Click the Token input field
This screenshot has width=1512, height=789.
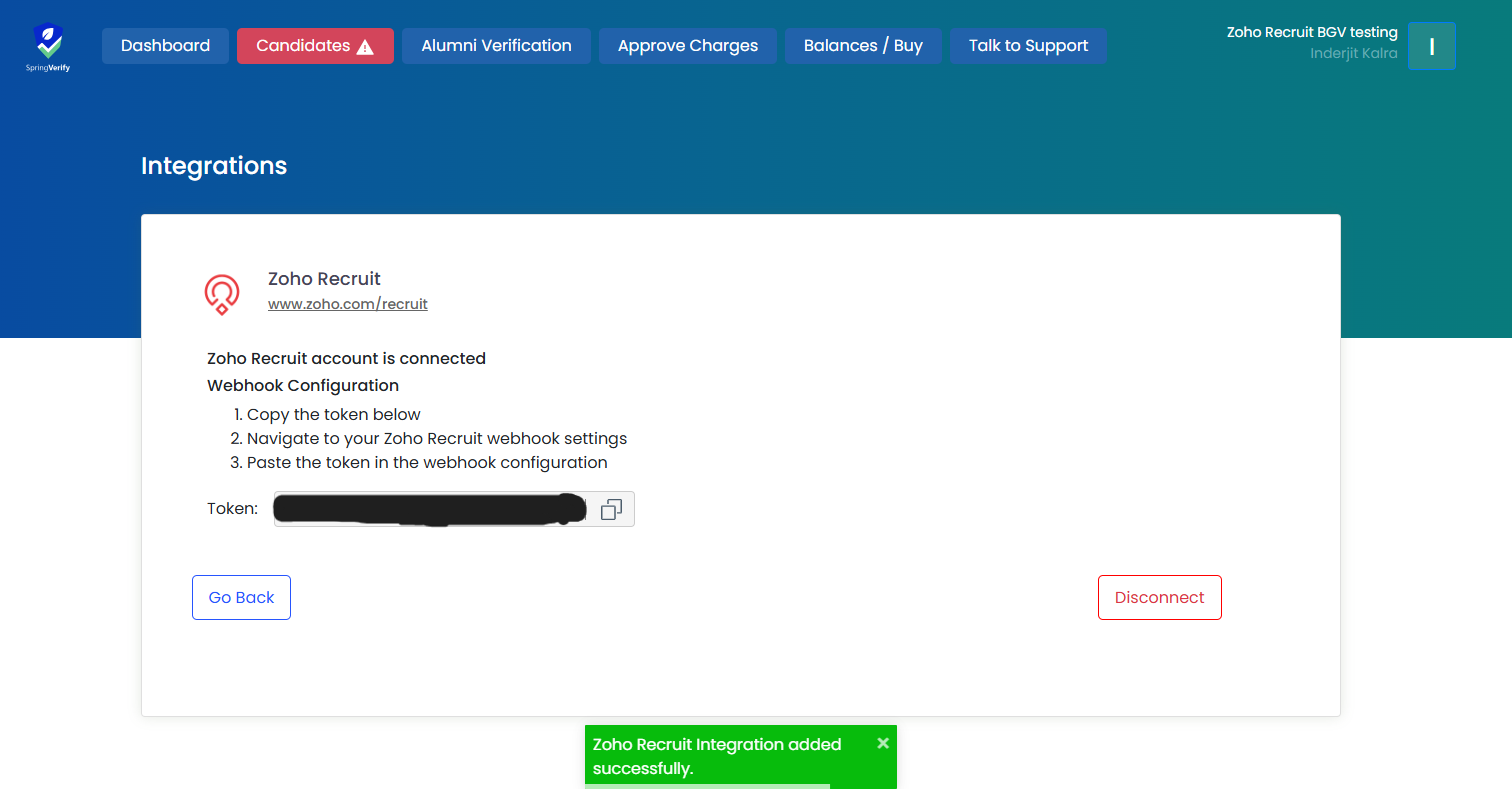pos(454,509)
